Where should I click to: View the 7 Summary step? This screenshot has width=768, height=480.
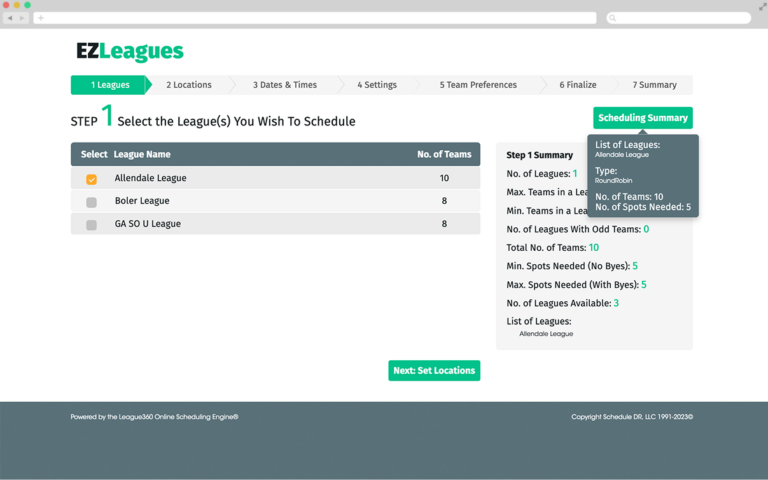pos(654,85)
